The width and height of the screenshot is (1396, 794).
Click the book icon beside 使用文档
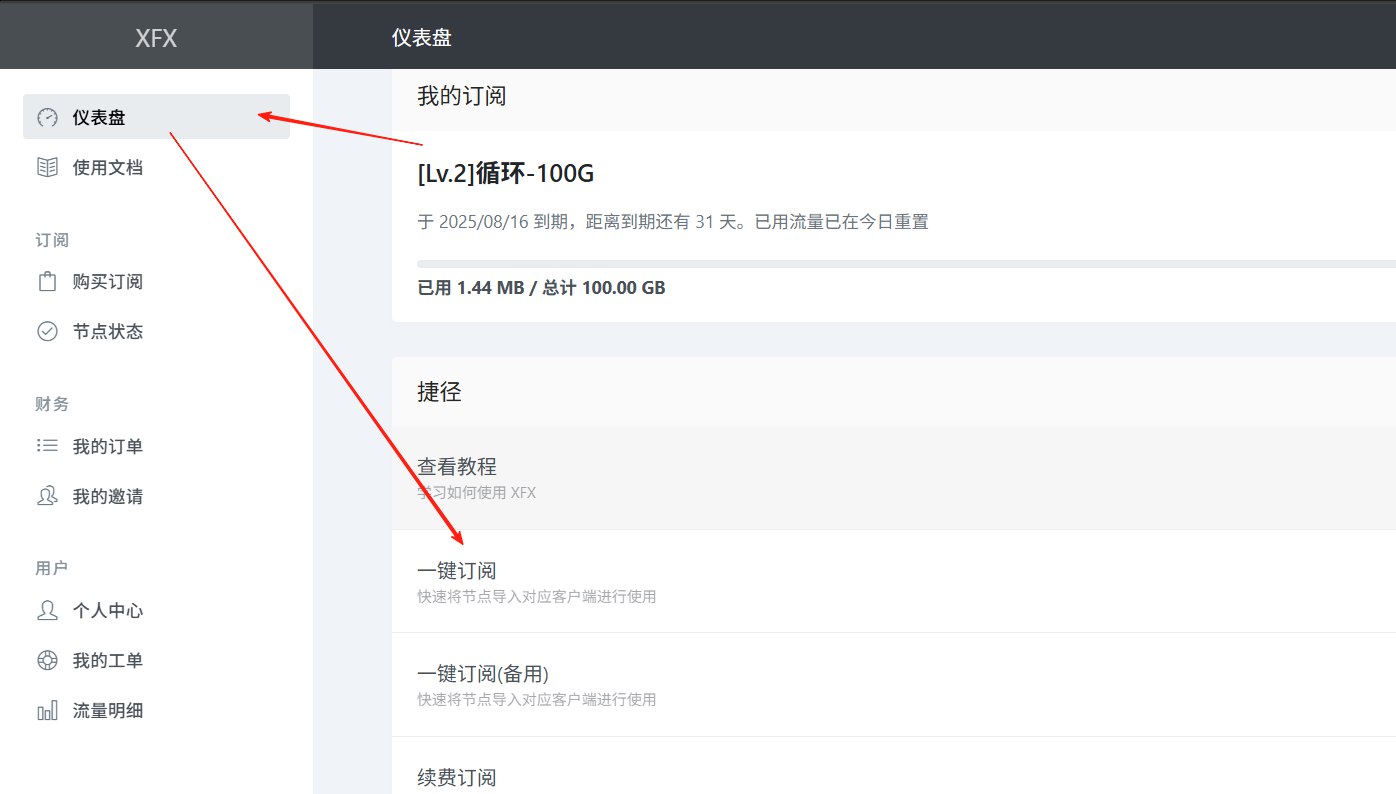[x=47, y=167]
